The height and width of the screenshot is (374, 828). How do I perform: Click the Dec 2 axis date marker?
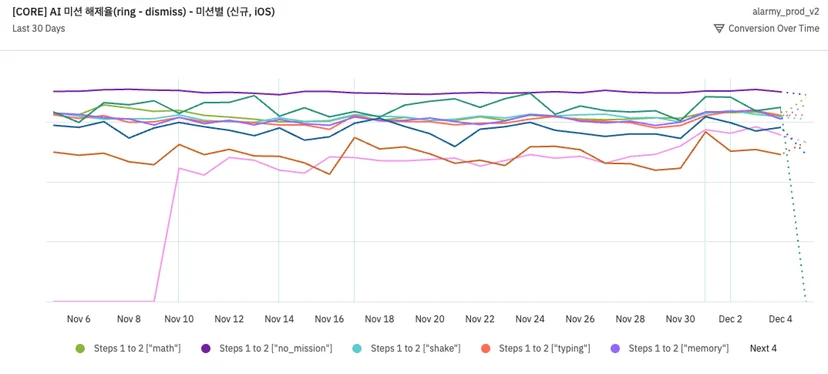pyautogui.click(x=731, y=319)
